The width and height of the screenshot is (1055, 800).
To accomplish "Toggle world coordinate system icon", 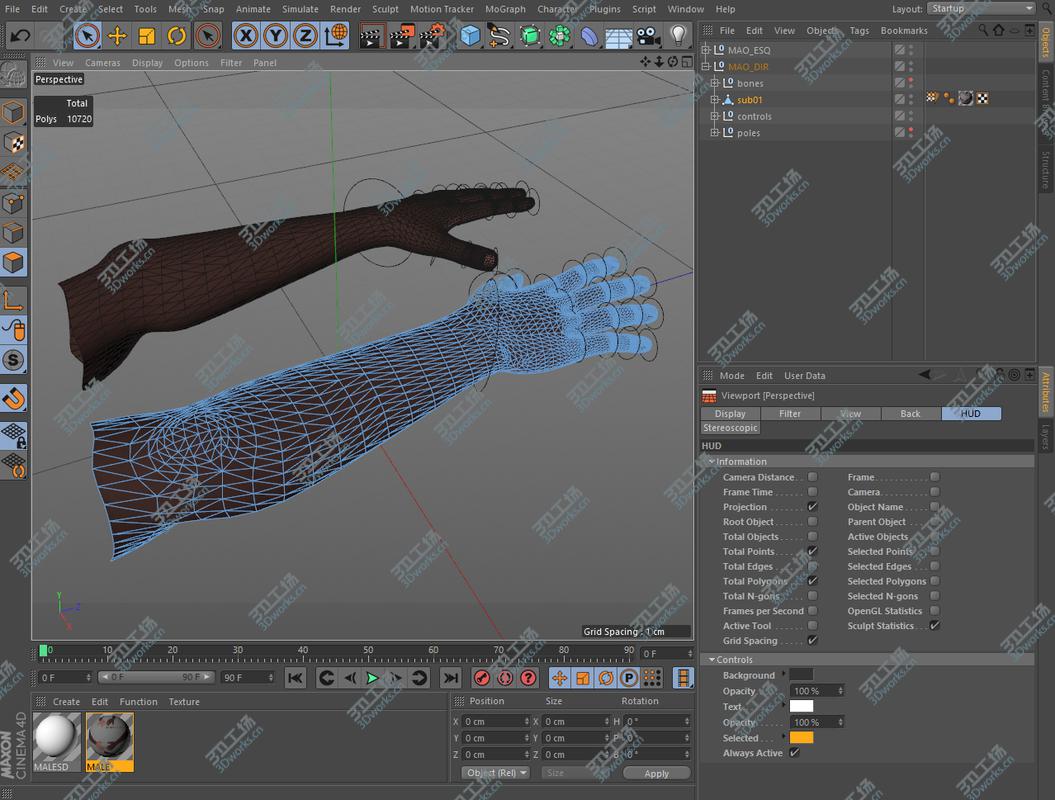I will point(336,36).
